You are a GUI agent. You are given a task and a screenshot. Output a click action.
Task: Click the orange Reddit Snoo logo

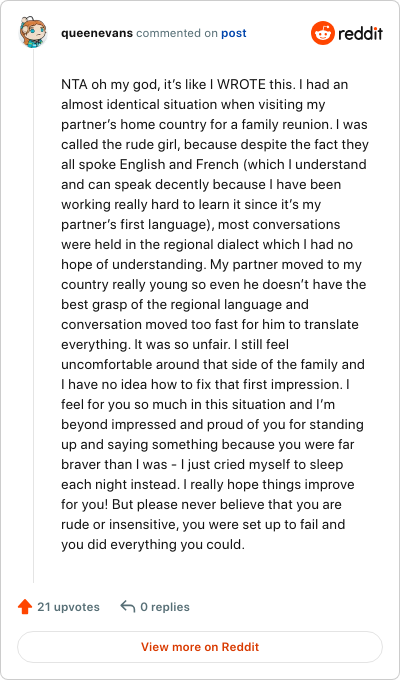point(323,33)
